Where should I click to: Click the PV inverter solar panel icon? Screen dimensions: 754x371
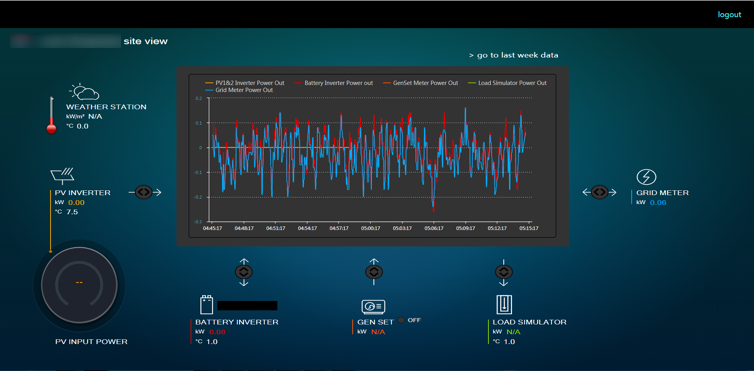click(63, 175)
